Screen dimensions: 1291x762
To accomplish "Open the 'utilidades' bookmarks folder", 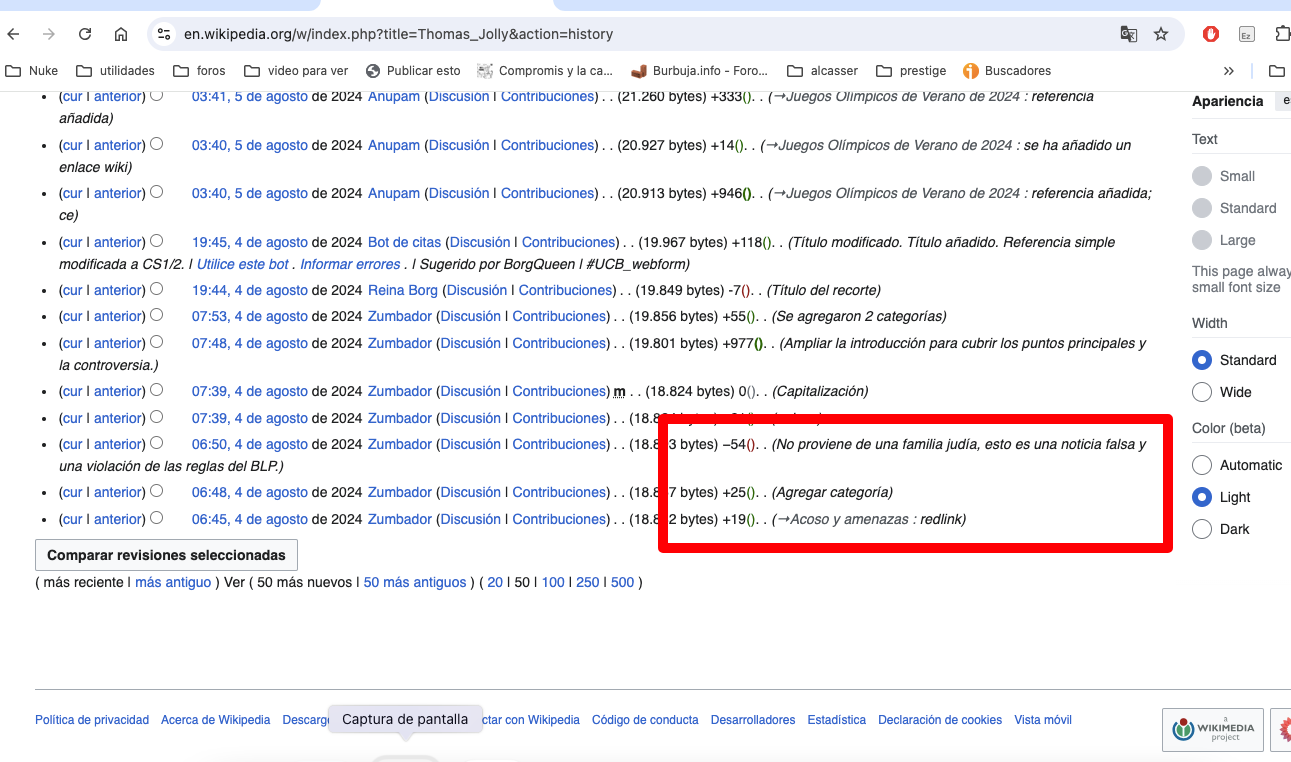I will tap(115, 71).
